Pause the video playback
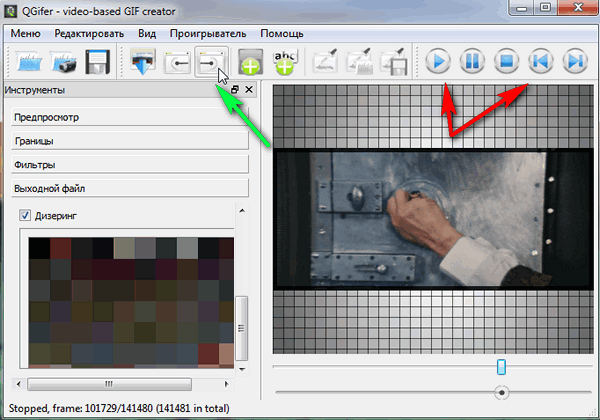This screenshot has width=600, height=420. (x=472, y=61)
